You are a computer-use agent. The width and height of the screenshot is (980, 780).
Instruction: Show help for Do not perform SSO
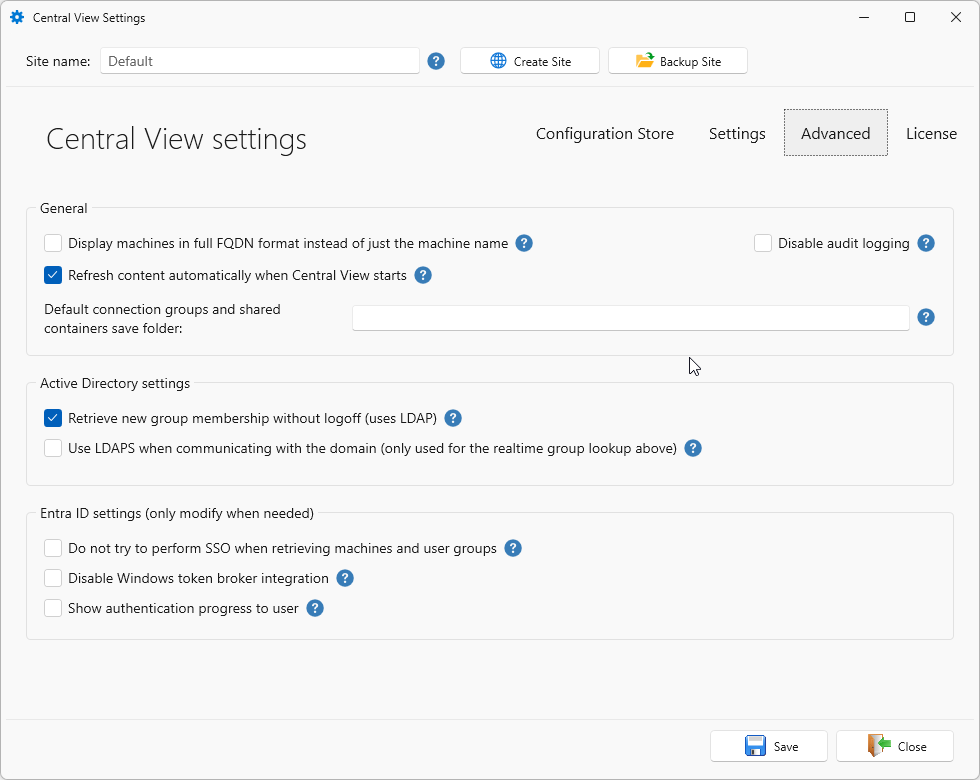(512, 548)
